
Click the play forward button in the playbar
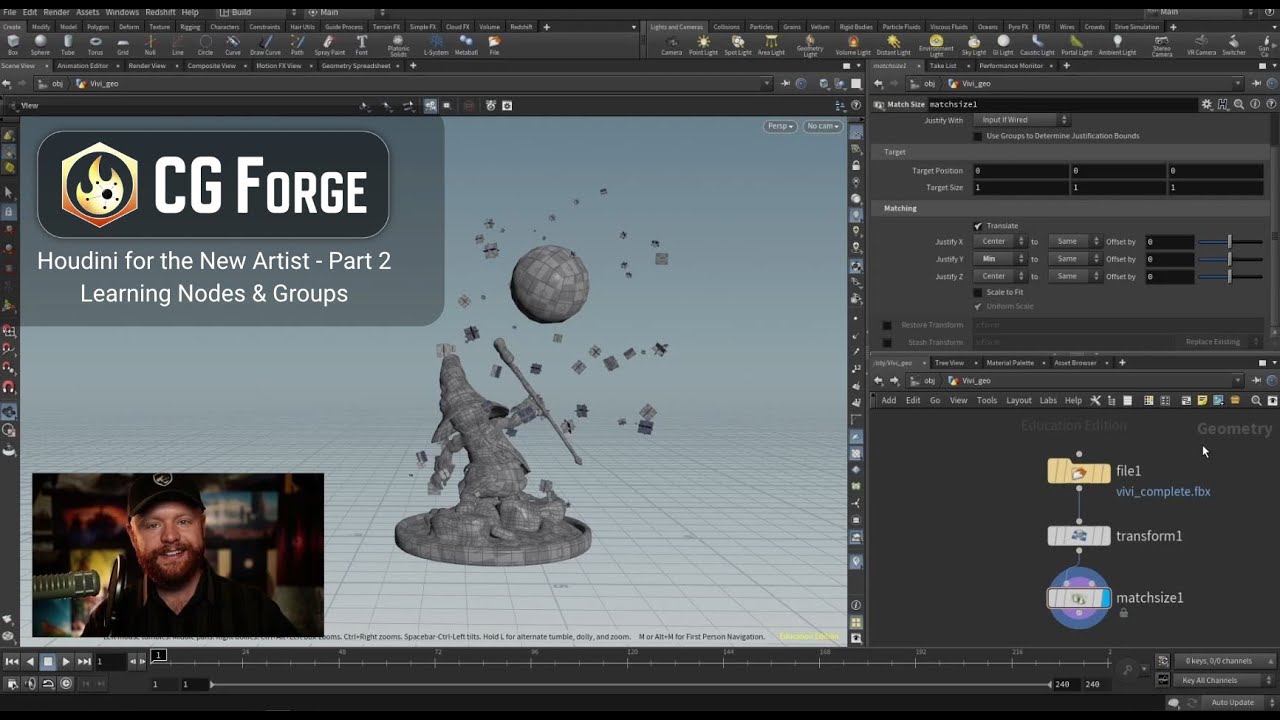pyautogui.click(x=66, y=661)
